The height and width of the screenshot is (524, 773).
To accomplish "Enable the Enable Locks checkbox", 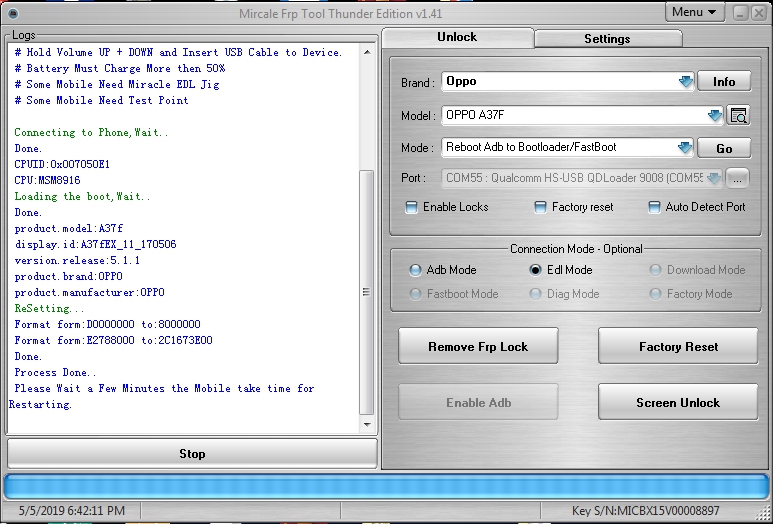I will pyautogui.click(x=411, y=207).
